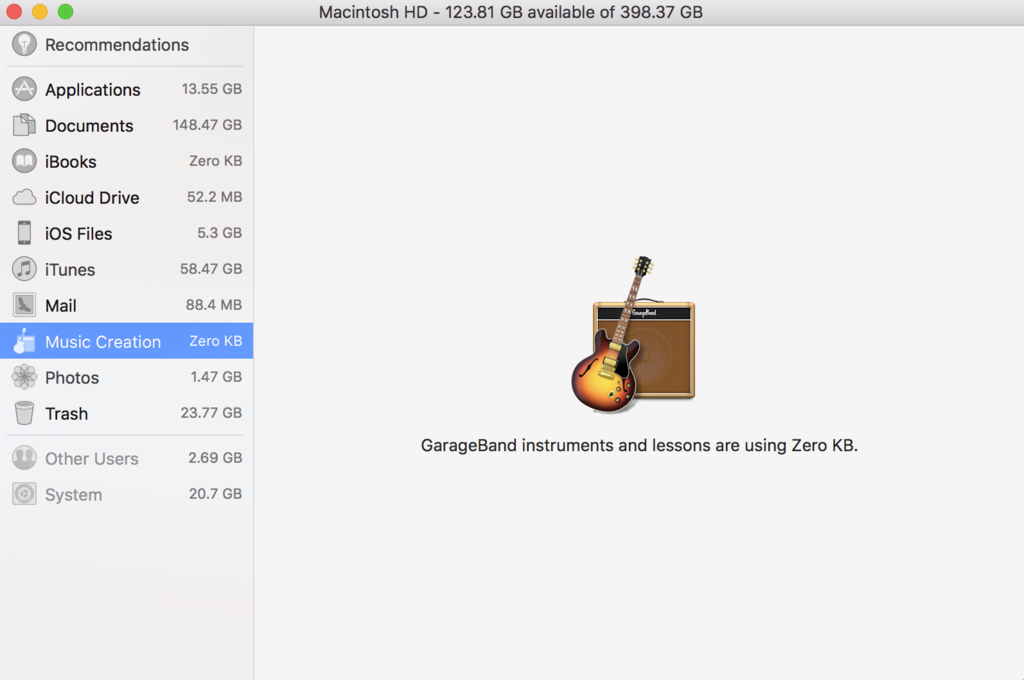Select Mail in the sidebar list
1024x680 pixels.
[61, 305]
